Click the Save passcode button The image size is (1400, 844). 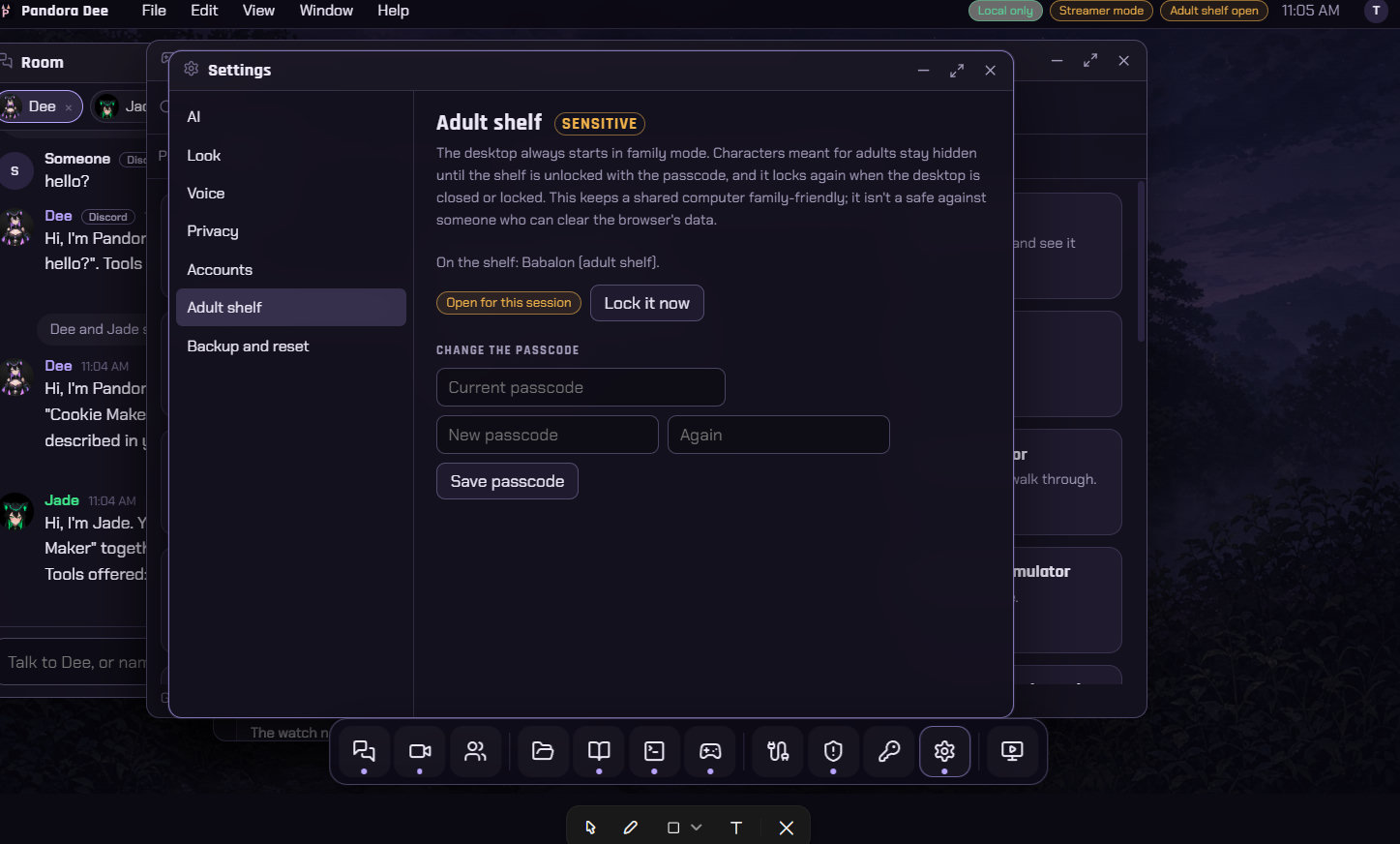point(507,481)
